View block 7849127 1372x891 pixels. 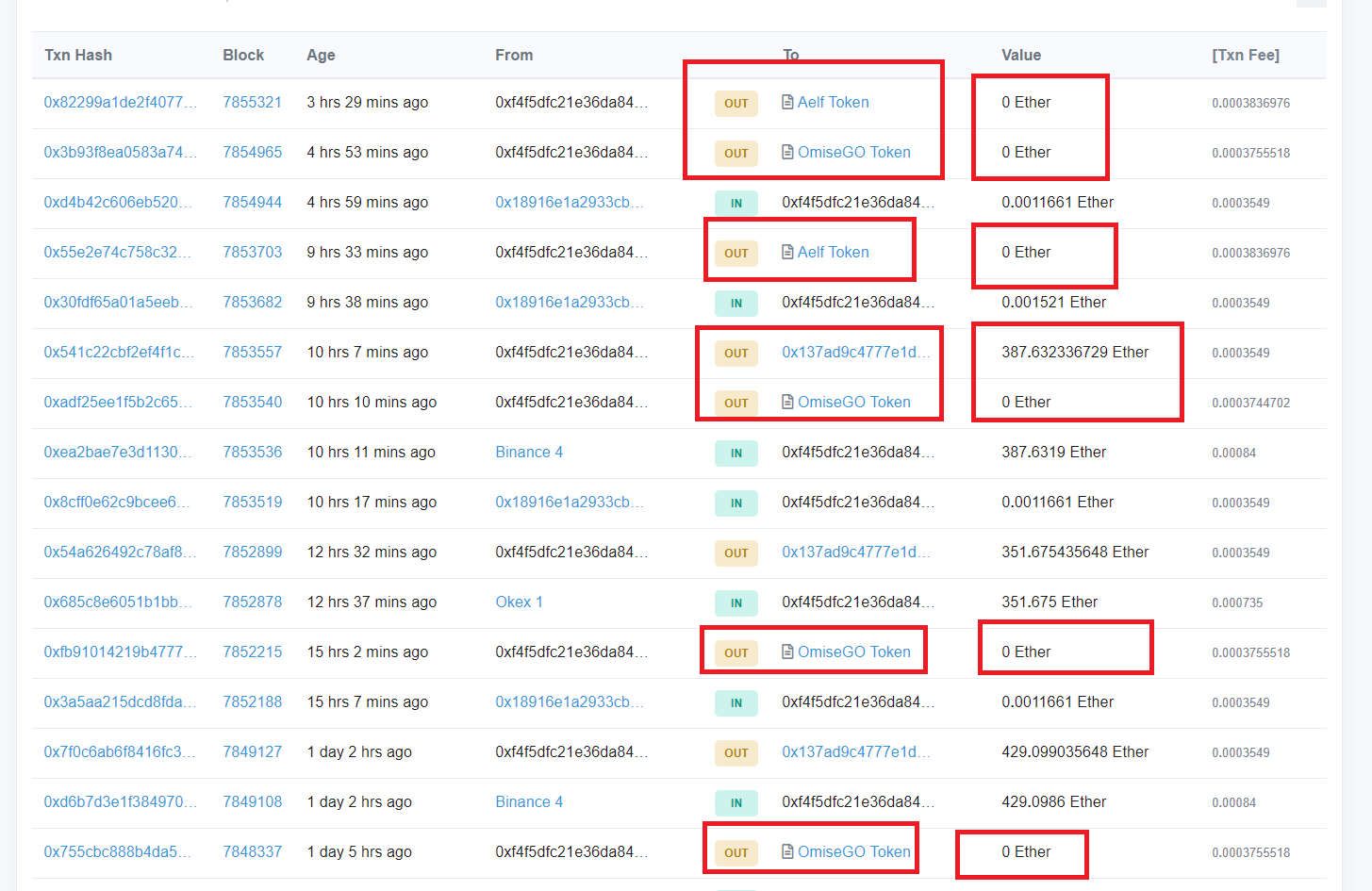[x=253, y=751]
